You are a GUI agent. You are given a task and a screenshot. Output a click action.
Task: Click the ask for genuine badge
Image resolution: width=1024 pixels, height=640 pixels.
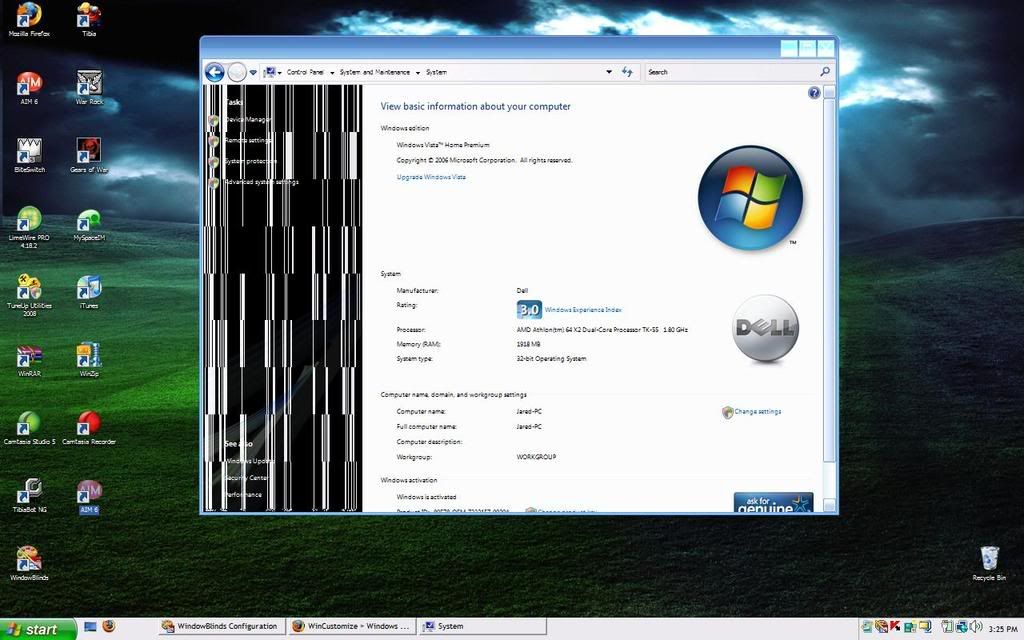pos(773,502)
